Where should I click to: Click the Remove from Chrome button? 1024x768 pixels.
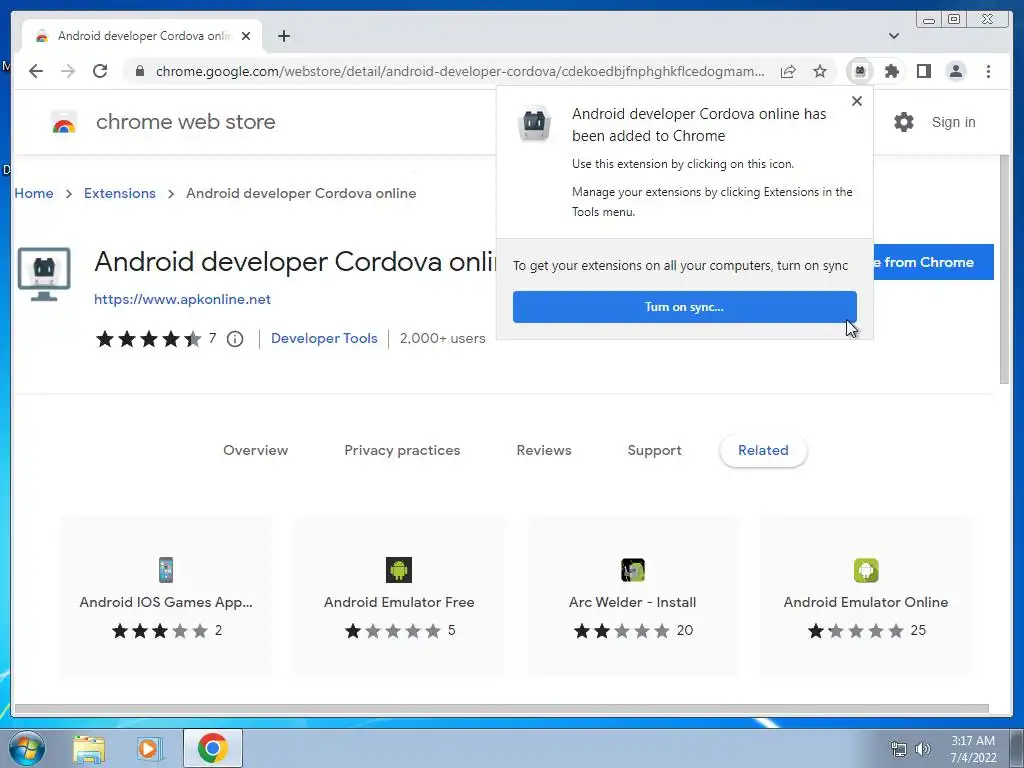pyautogui.click(x=933, y=262)
